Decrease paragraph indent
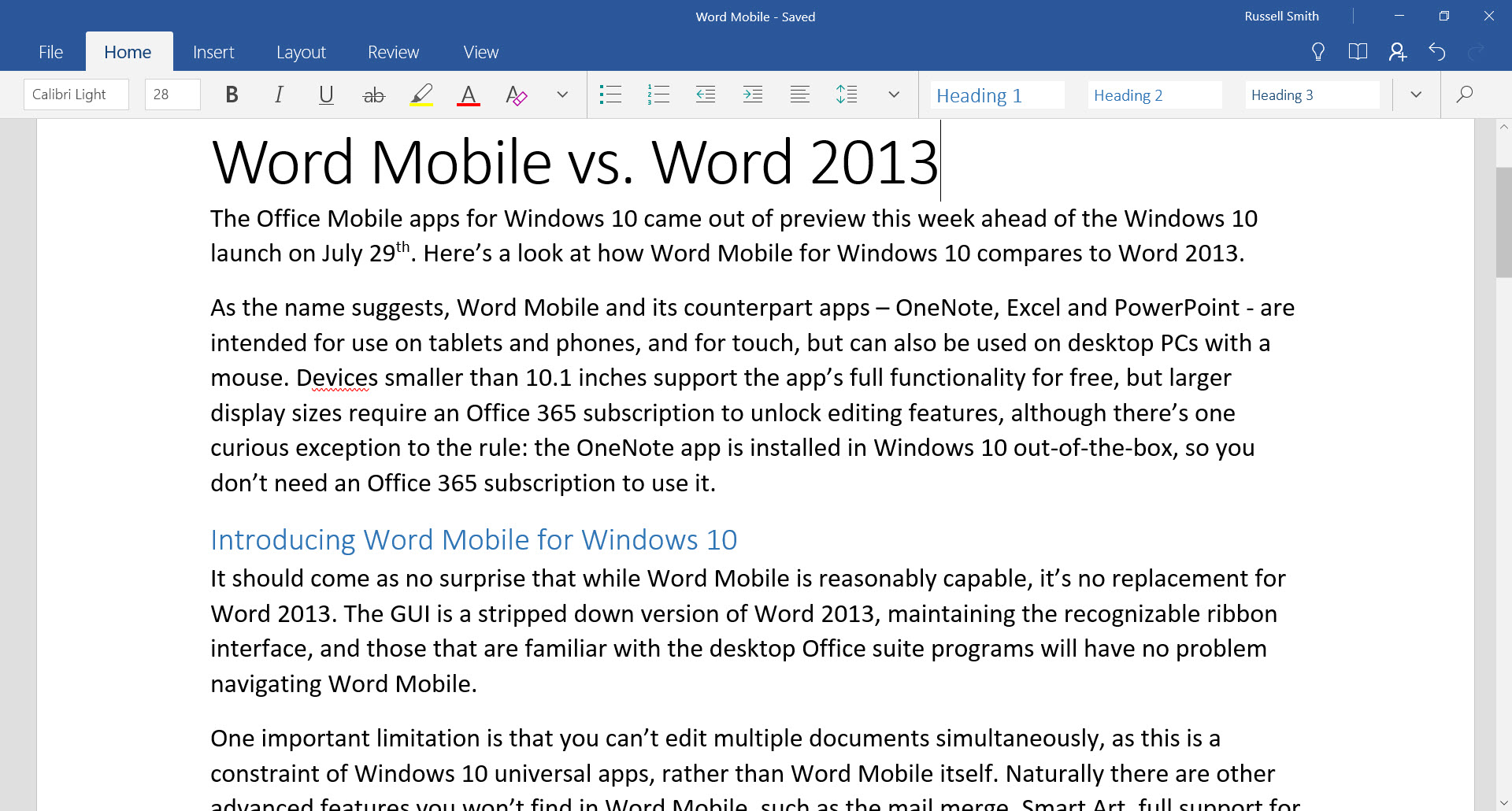Viewport: 1512px width, 811px height. pos(706,94)
